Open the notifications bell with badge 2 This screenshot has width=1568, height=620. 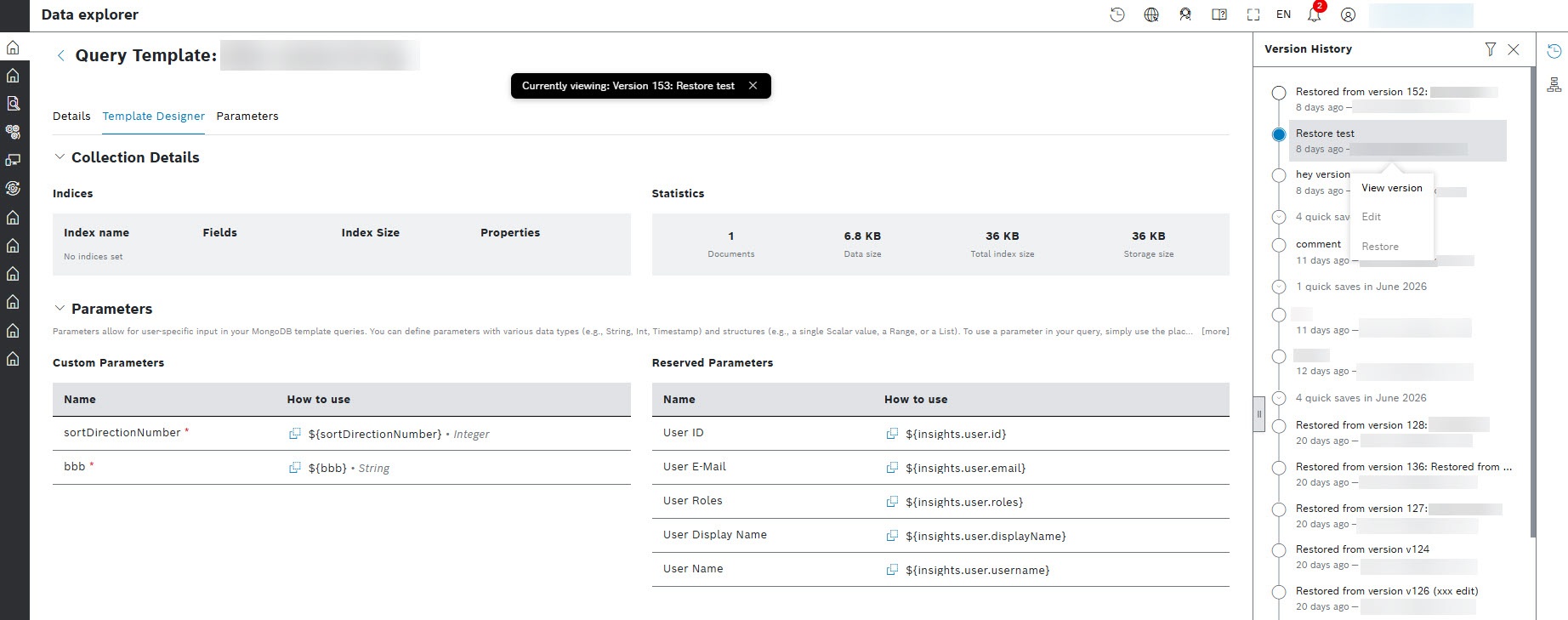[1315, 14]
